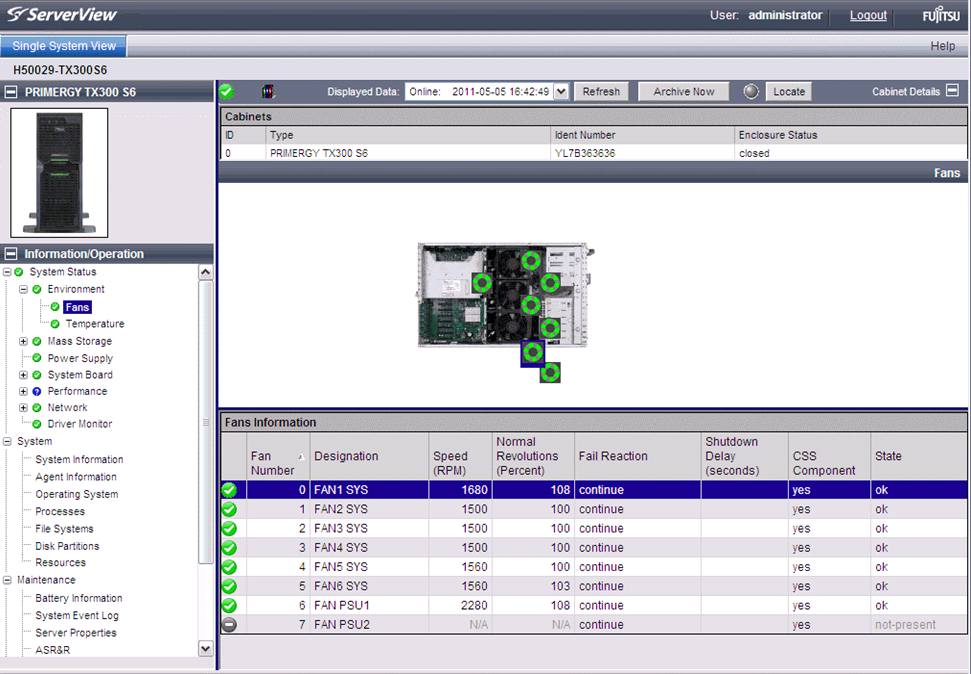Screen dimensions: 971x674
Task: Click the round Locate LED indicator
Action: (x=752, y=91)
